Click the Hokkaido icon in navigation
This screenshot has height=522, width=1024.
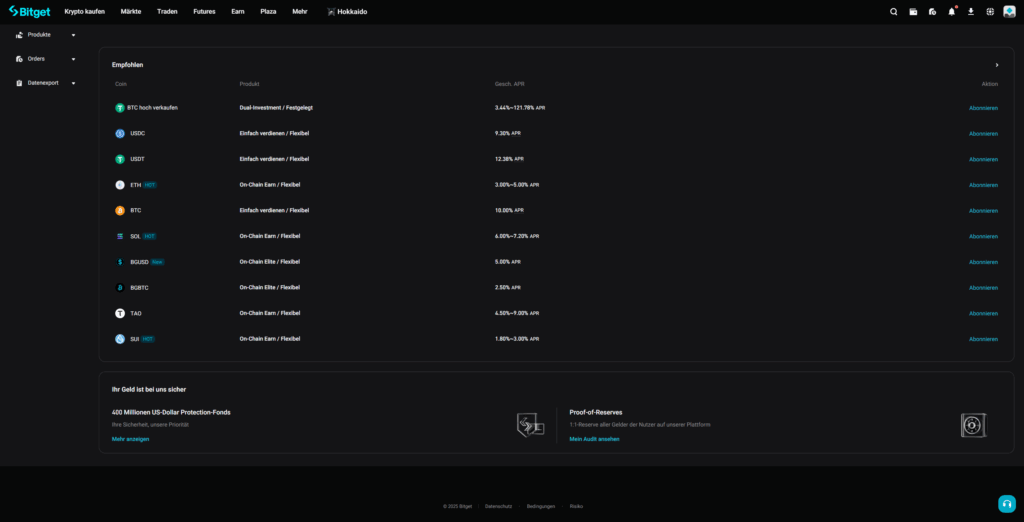331,12
